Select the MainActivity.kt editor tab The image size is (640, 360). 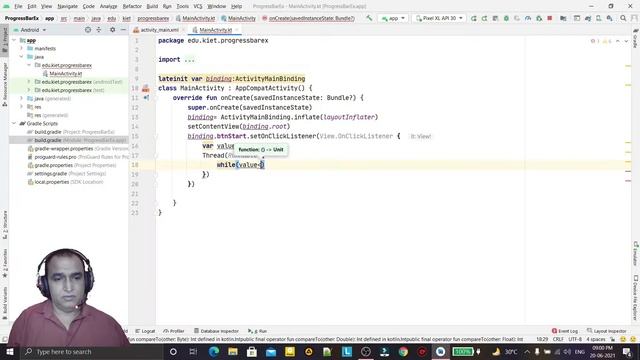[x=216, y=30]
